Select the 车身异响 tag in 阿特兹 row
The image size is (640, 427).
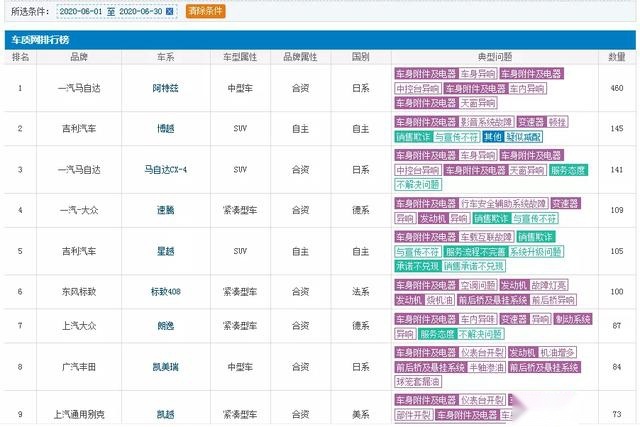coord(478,74)
